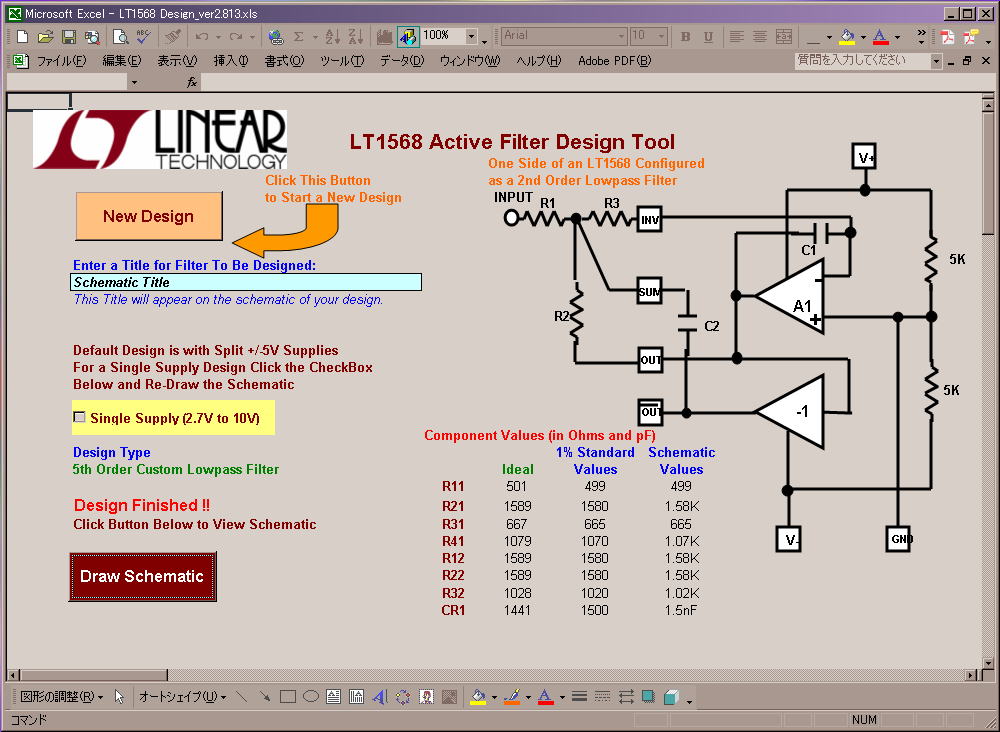Insert a horizontal text box
This screenshot has height=732, width=1000.
pyautogui.click(x=334, y=697)
